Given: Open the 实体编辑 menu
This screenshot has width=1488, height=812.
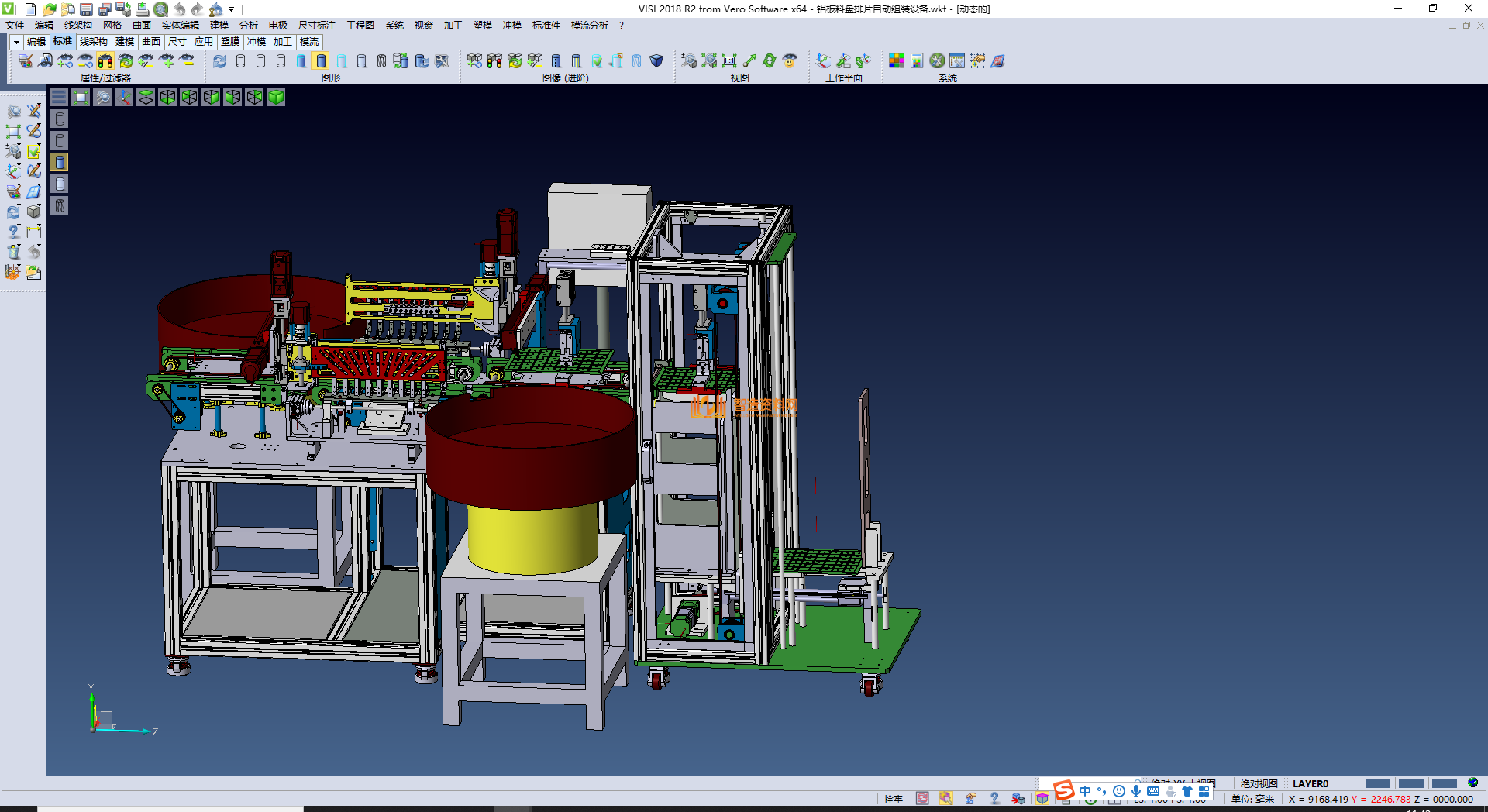Looking at the screenshot, I should pyautogui.click(x=181, y=26).
